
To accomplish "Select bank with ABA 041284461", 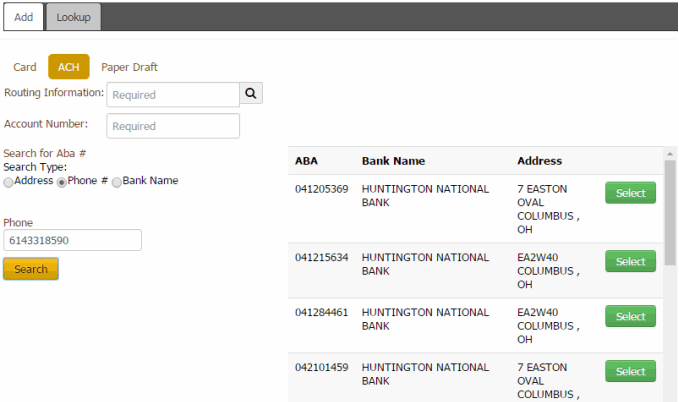I will pyautogui.click(x=630, y=317).
